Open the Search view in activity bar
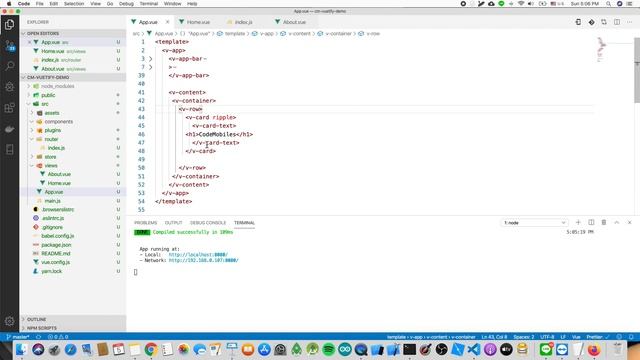The width and height of the screenshot is (640, 360). [x=9, y=66]
